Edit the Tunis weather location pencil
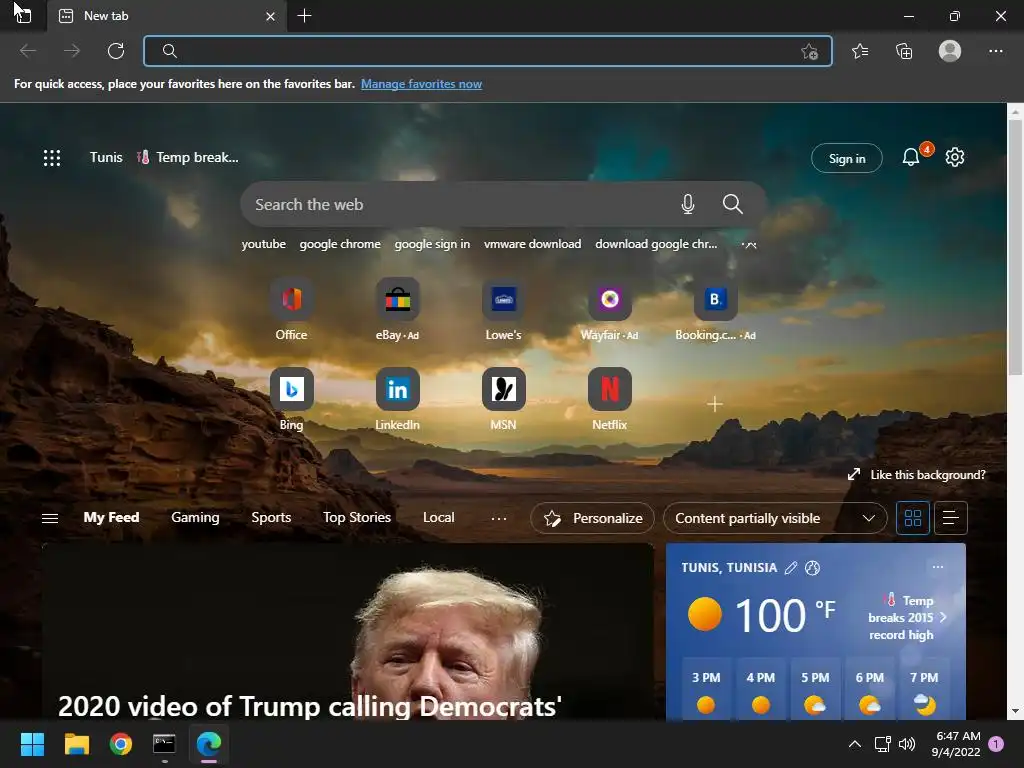The image size is (1024, 768). (x=791, y=568)
